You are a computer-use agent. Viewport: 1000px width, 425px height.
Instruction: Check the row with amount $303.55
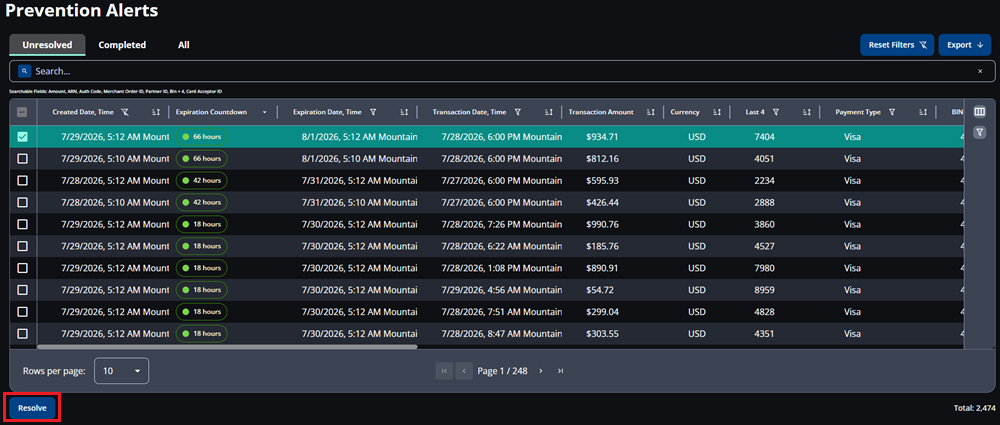tap(22, 333)
